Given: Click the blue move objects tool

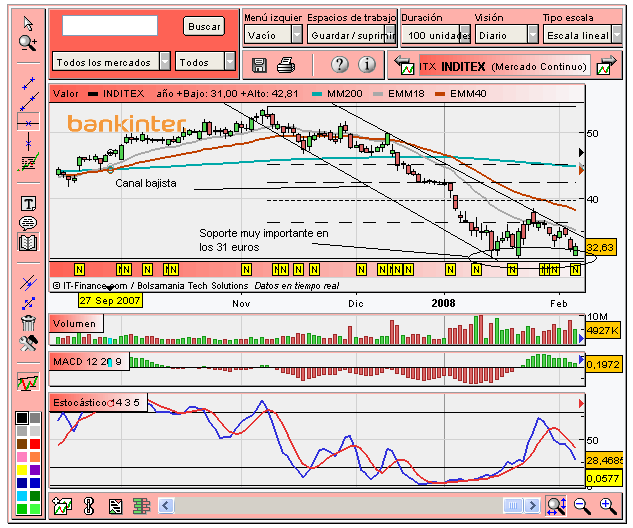Looking at the screenshot, I should tap(28, 303).
